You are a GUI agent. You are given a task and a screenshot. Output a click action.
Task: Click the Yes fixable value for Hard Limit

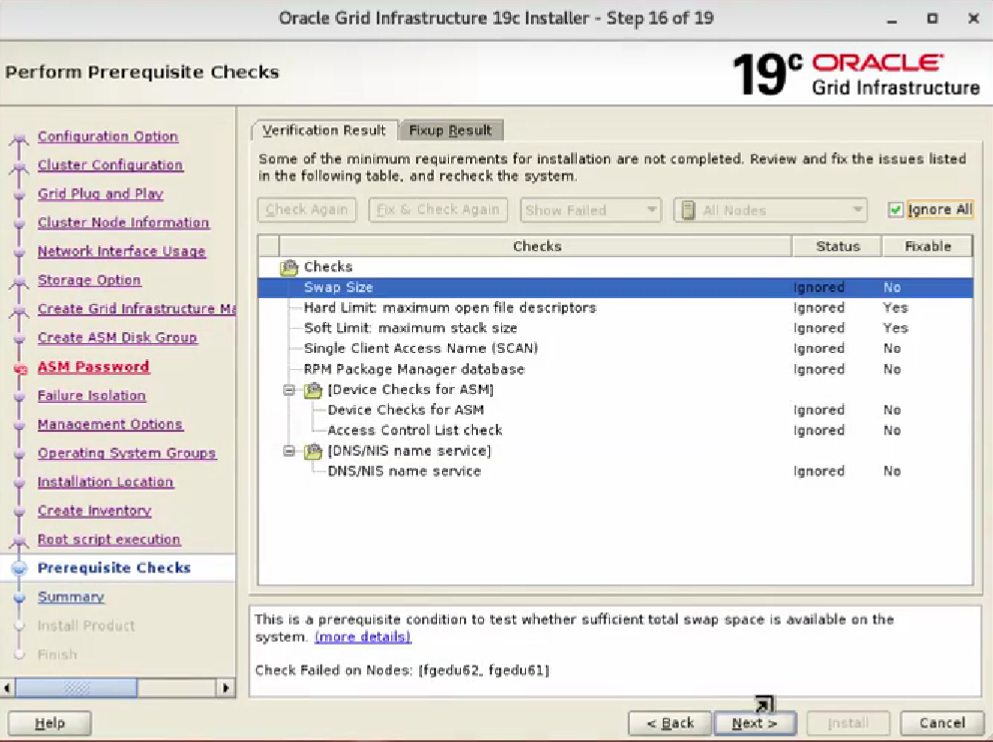tap(895, 308)
